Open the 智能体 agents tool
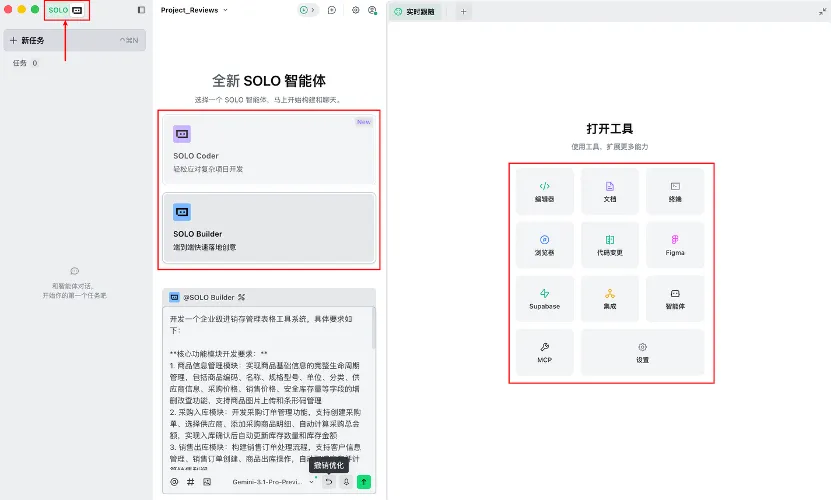Screen dimensions: 832x500 click(x=675, y=299)
